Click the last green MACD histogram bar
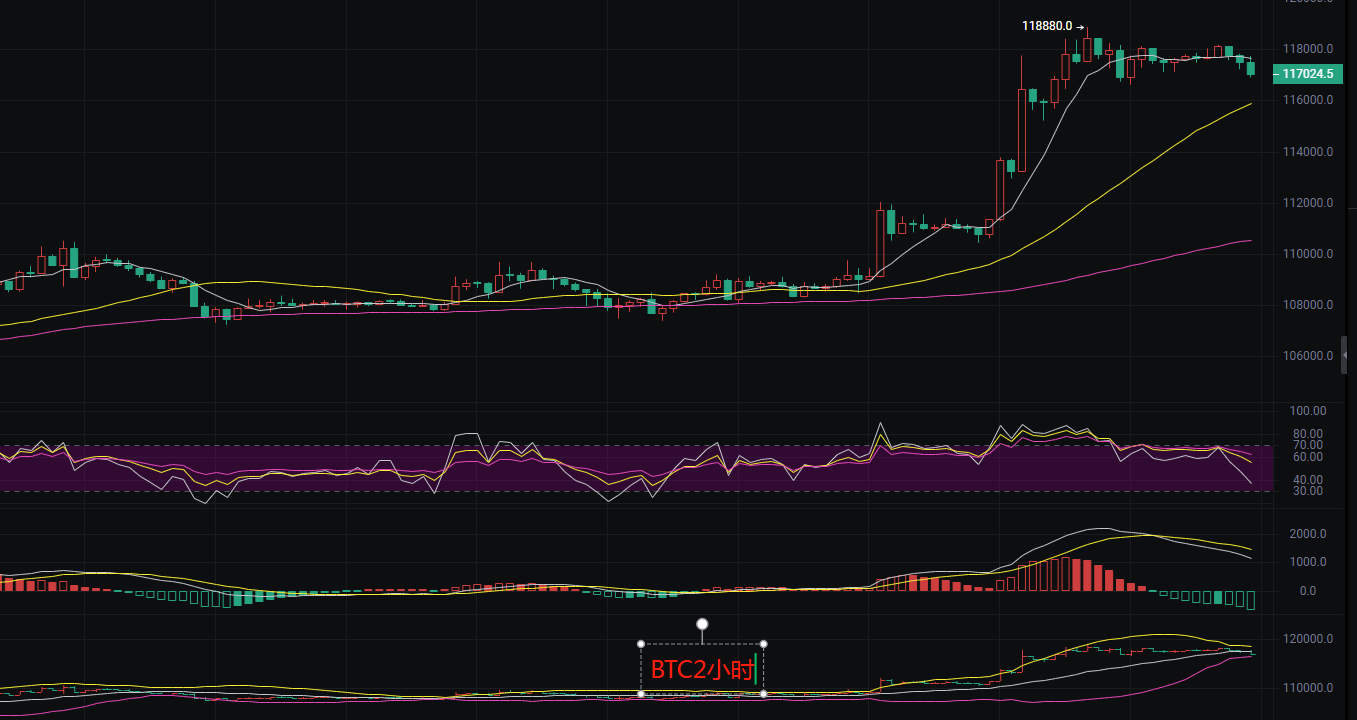The height and width of the screenshot is (720, 1357). (1250, 600)
